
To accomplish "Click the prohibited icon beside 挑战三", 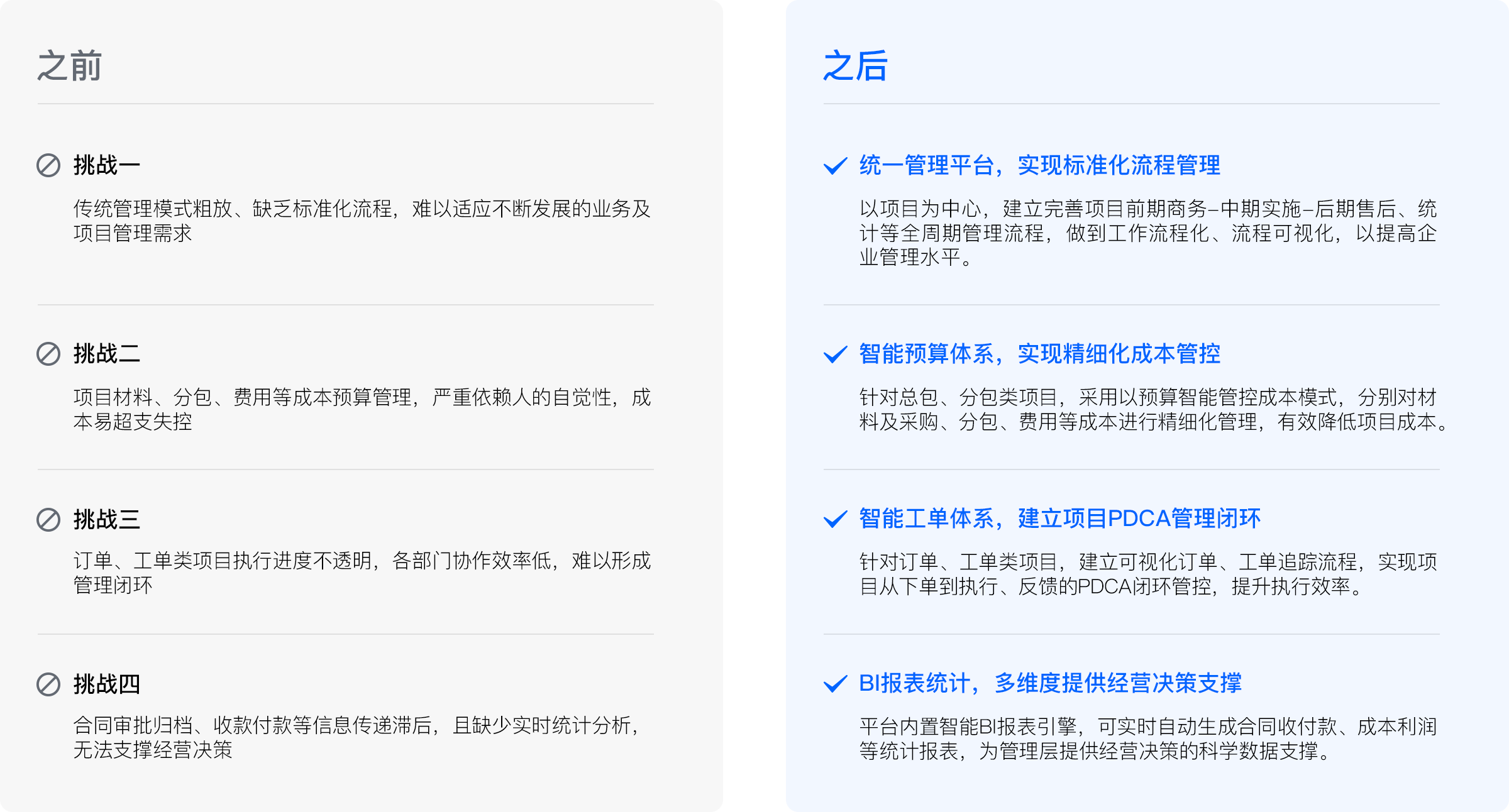I will coord(48,520).
